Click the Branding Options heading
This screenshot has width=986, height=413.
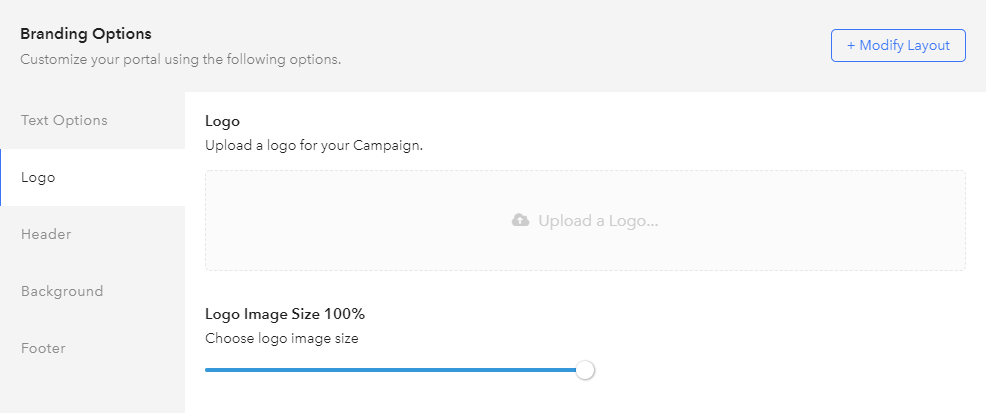pos(86,33)
